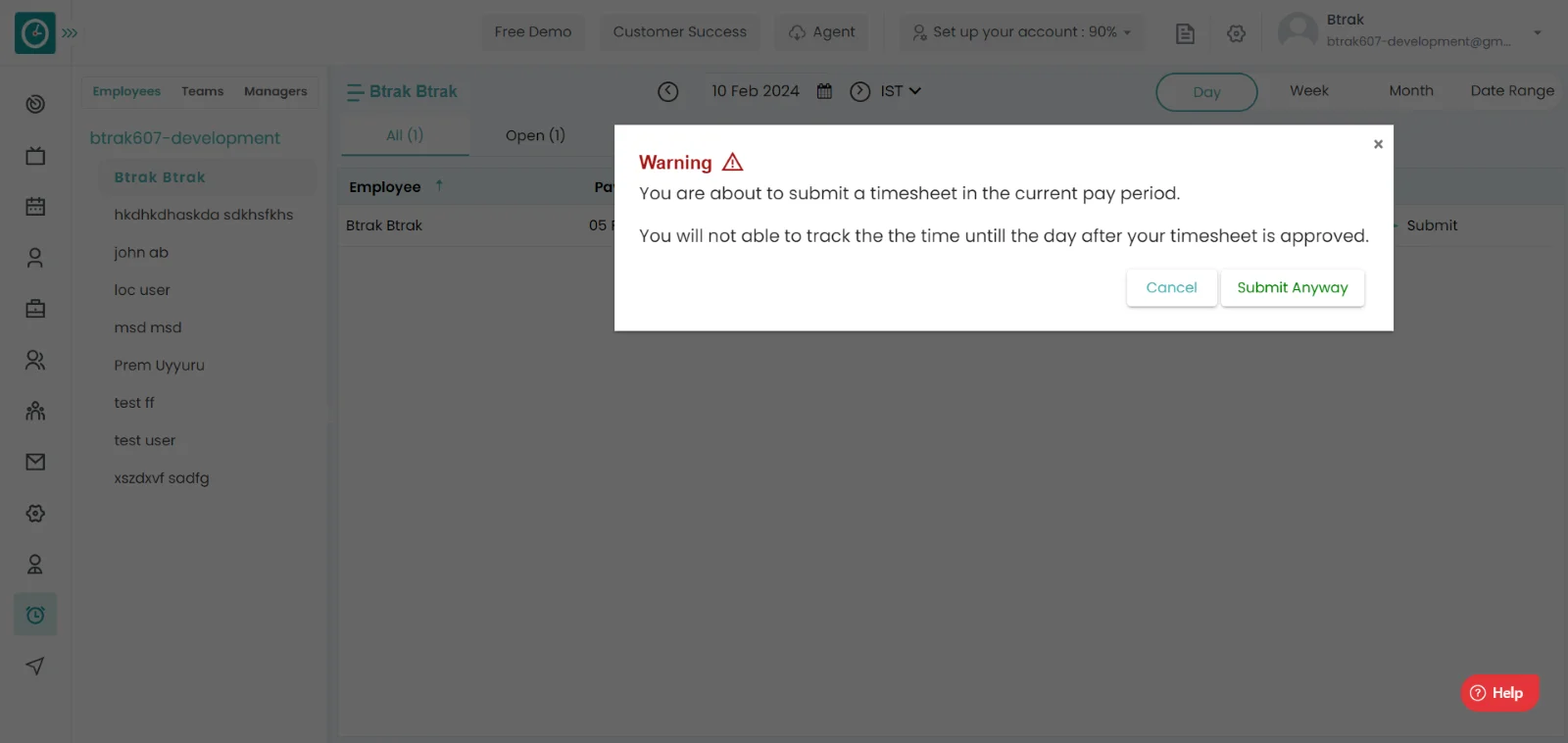Switch to Teams tab
The height and width of the screenshot is (743, 1568).
(x=203, y=91)
